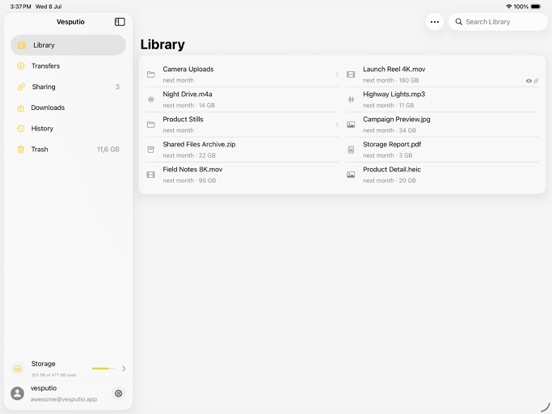Viewport: 552px width, 414px height.
Task: Click the magnifying glass search icon
Action: tap(459, 22)
